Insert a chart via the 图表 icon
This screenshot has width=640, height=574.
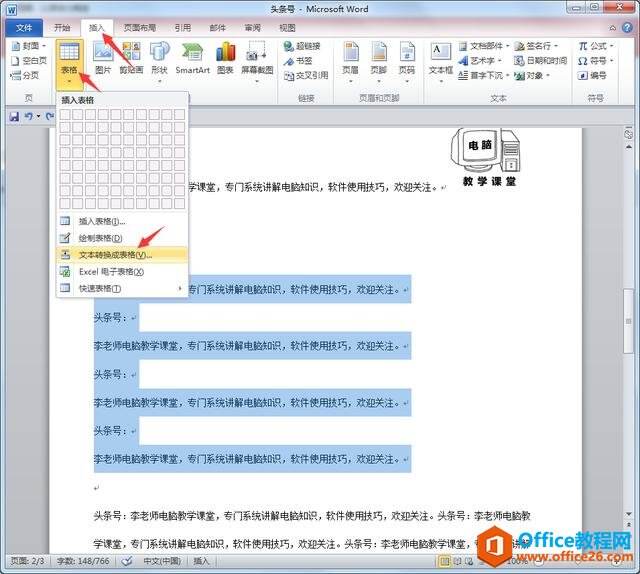(x=225, y=58)
